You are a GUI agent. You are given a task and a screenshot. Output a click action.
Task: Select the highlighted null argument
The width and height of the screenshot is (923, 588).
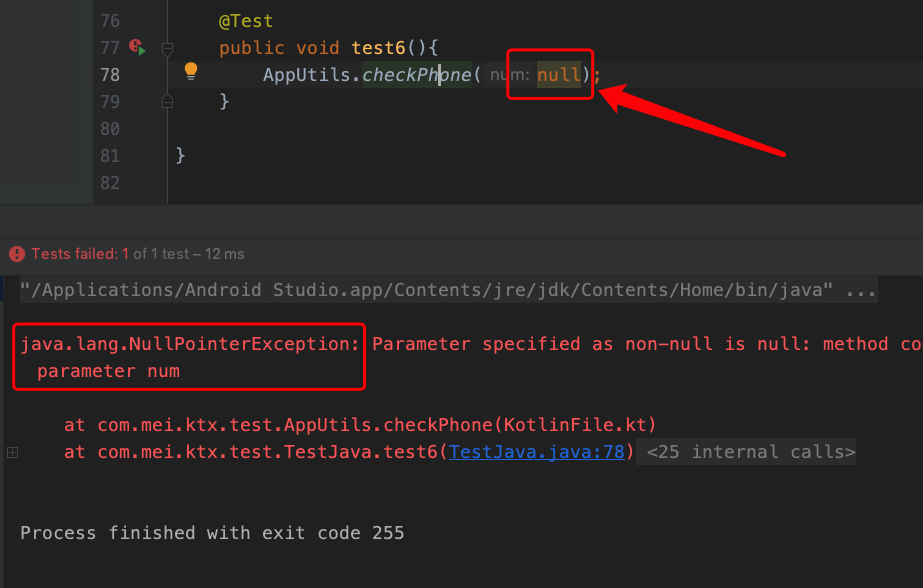(x=558, y=74)
